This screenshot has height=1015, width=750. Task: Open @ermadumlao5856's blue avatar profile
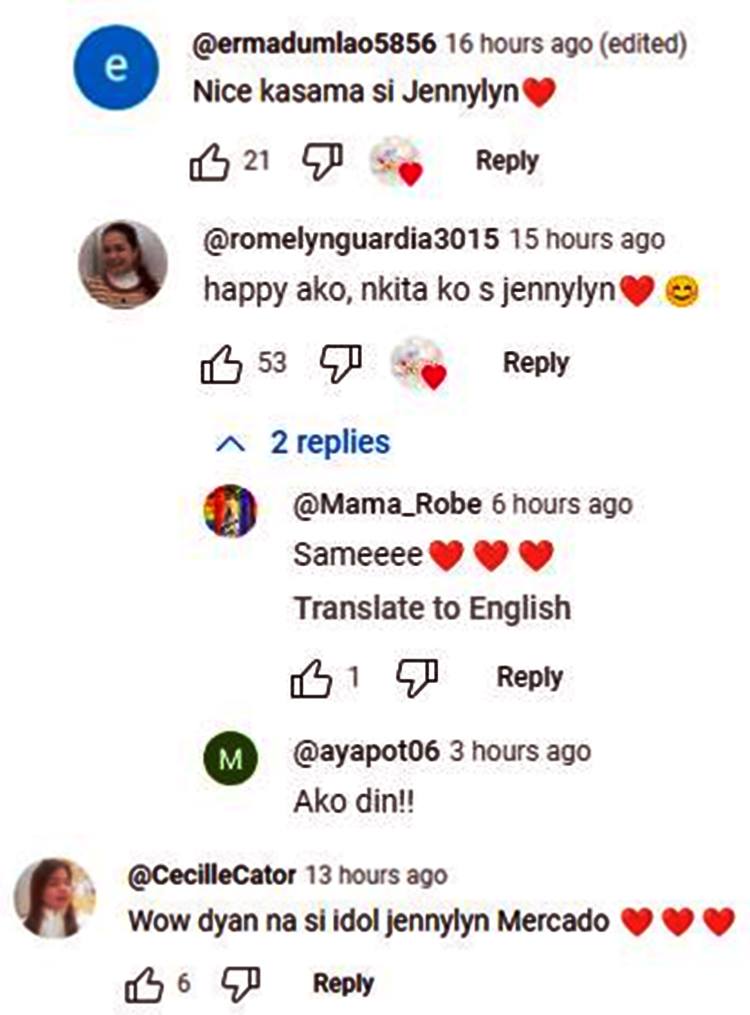pyautogui.click(x=116, y=67)
